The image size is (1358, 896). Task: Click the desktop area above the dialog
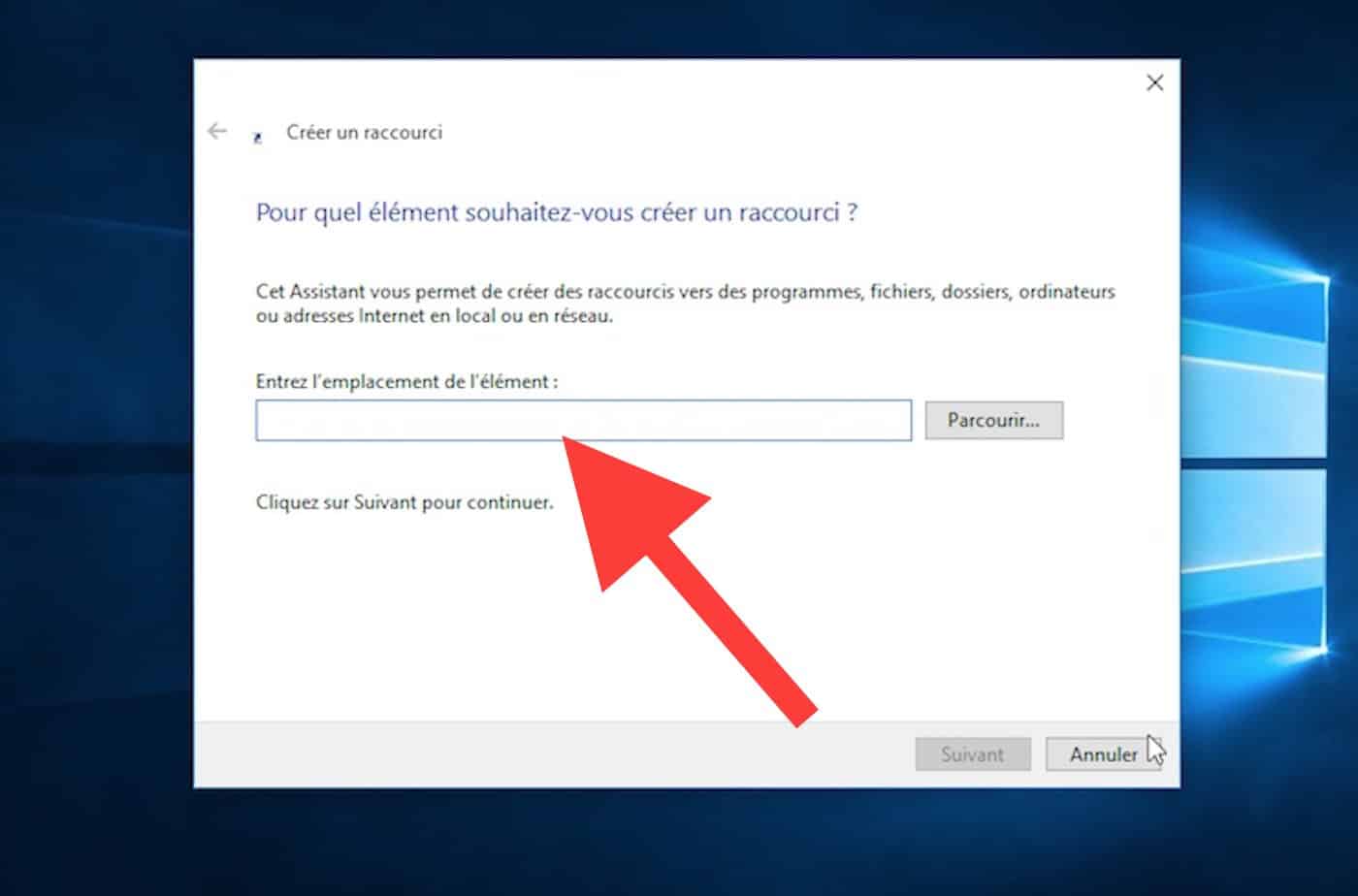point(679,29)
